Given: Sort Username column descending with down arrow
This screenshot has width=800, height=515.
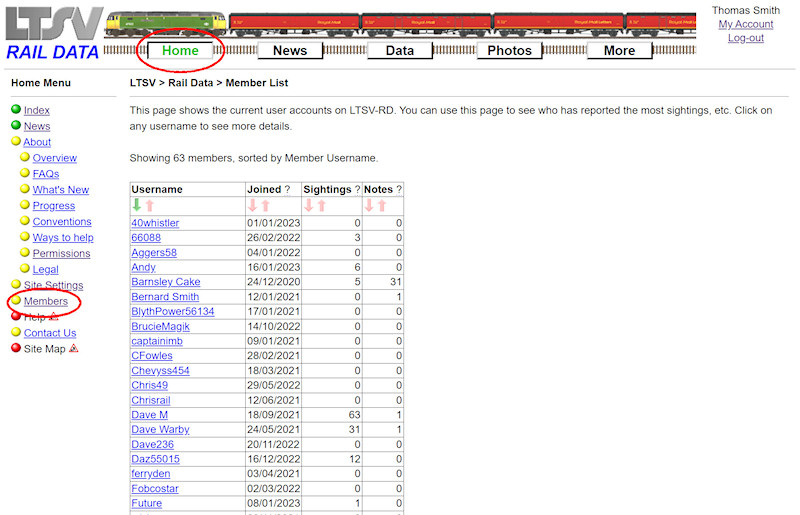Looking at the screenshot, I should (137, 205).
